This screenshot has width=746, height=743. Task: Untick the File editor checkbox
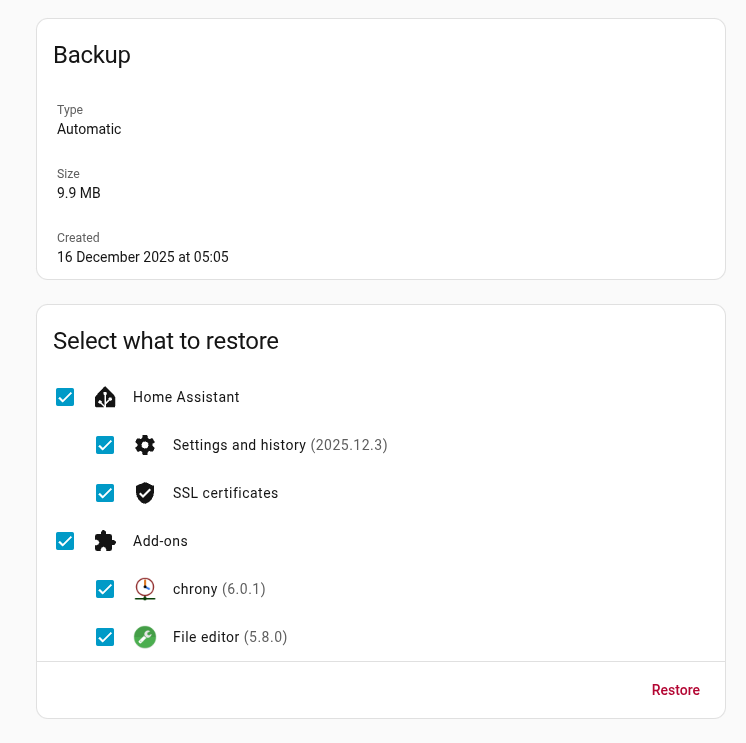(105, 637)
